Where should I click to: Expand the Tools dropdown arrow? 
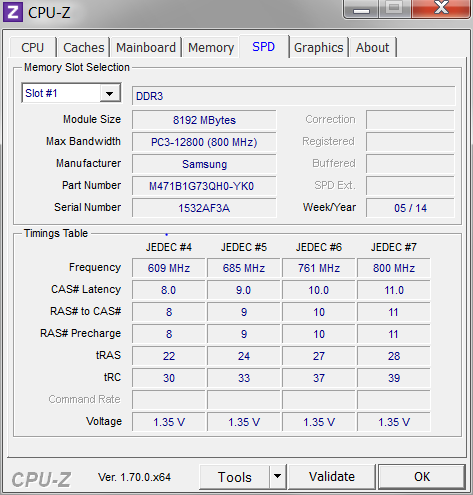click(277, 477)
